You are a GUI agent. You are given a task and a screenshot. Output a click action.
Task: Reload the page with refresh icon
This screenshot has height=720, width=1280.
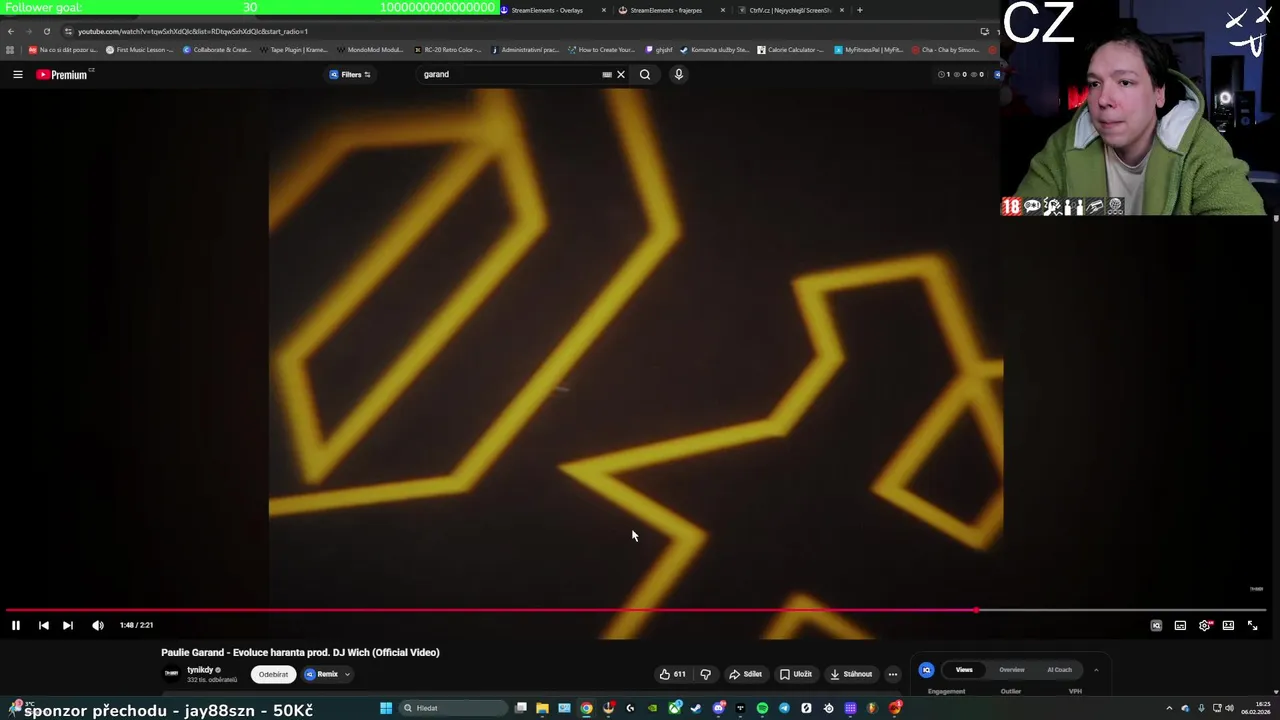click(x=46, y=31)
